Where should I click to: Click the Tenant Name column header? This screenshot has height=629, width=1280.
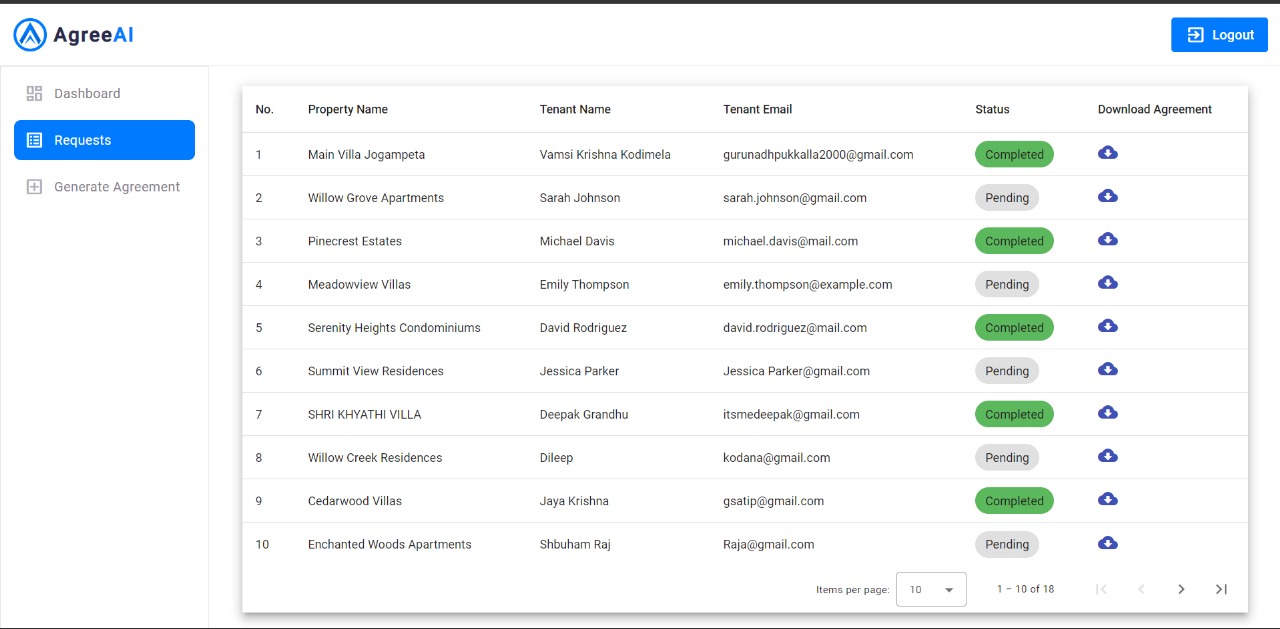(x=575, y=109)
